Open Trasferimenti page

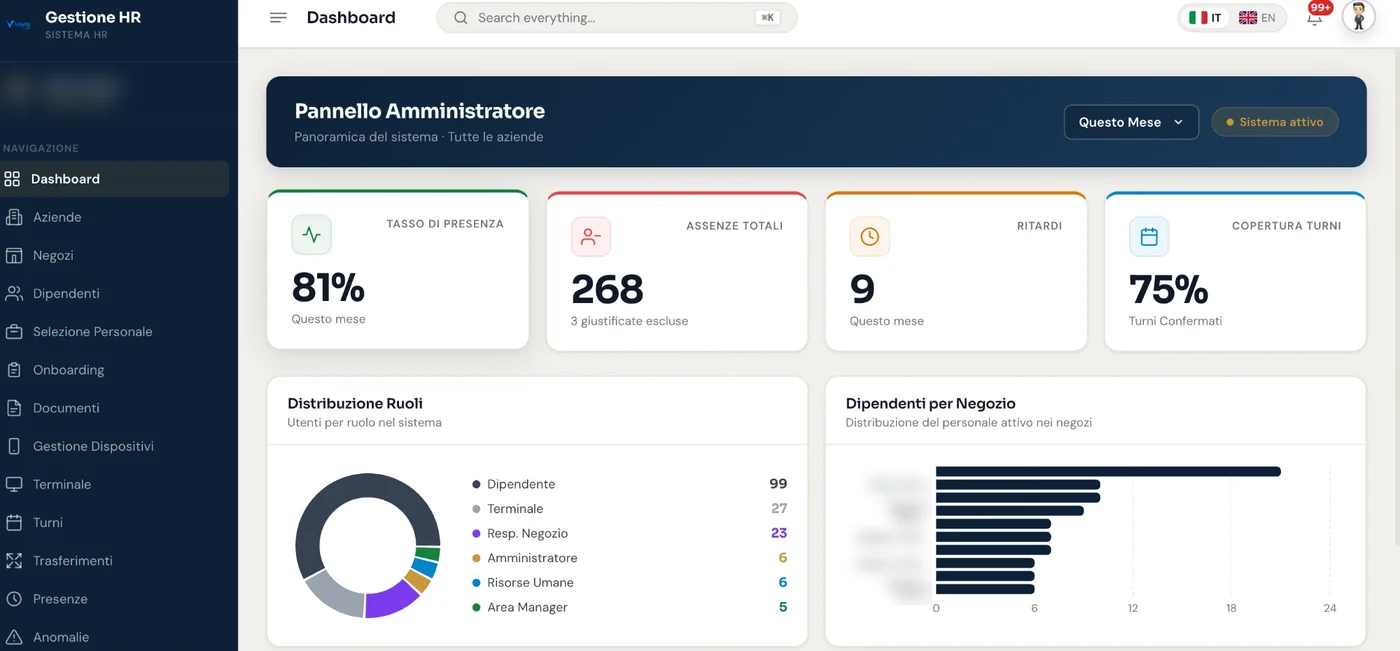(115, 561)
